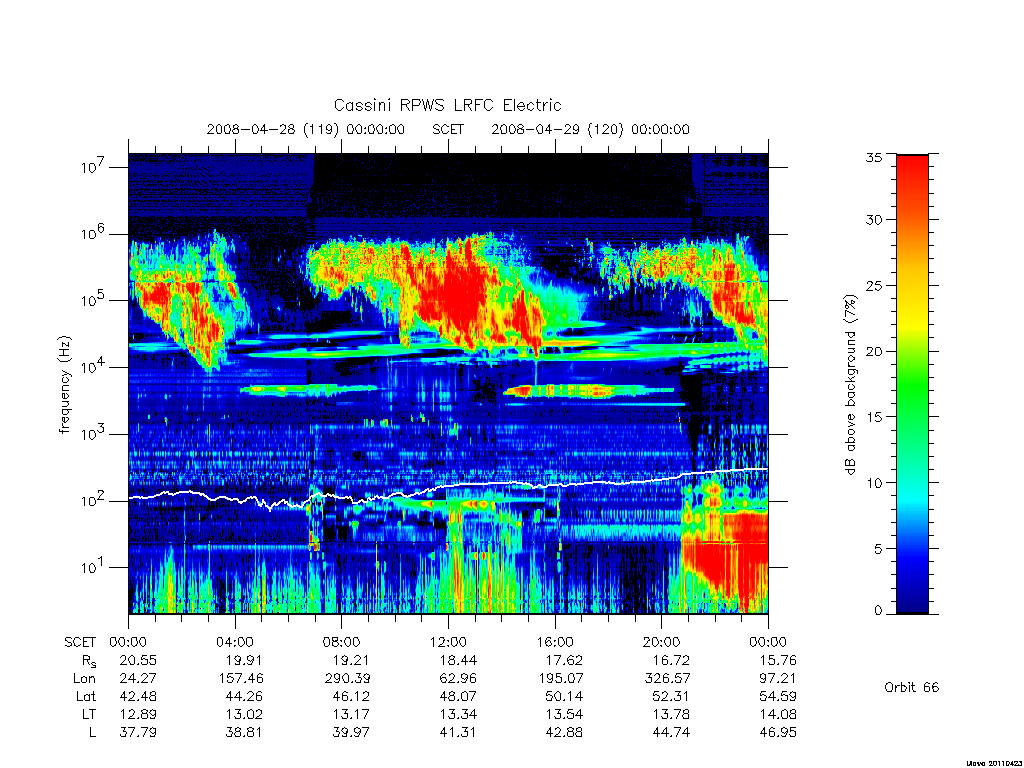The image size is (1024, 768).
Task: Click the L value '37.79'
Action: (x=138, y=732)
